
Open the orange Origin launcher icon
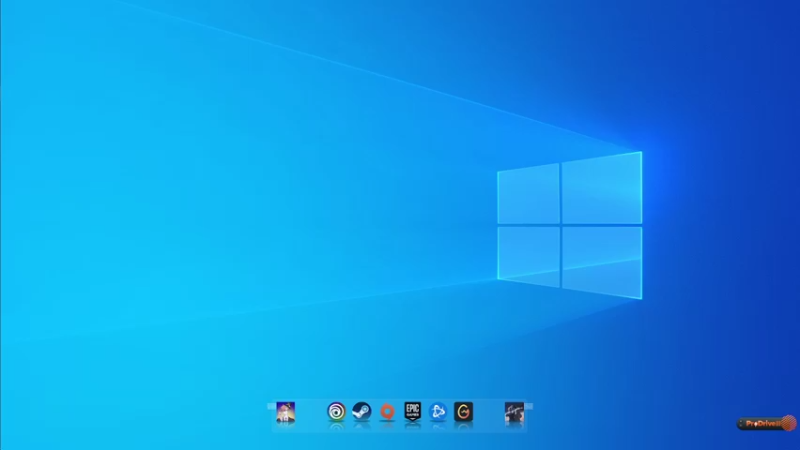pyautogui.click(x=387, y=411)
